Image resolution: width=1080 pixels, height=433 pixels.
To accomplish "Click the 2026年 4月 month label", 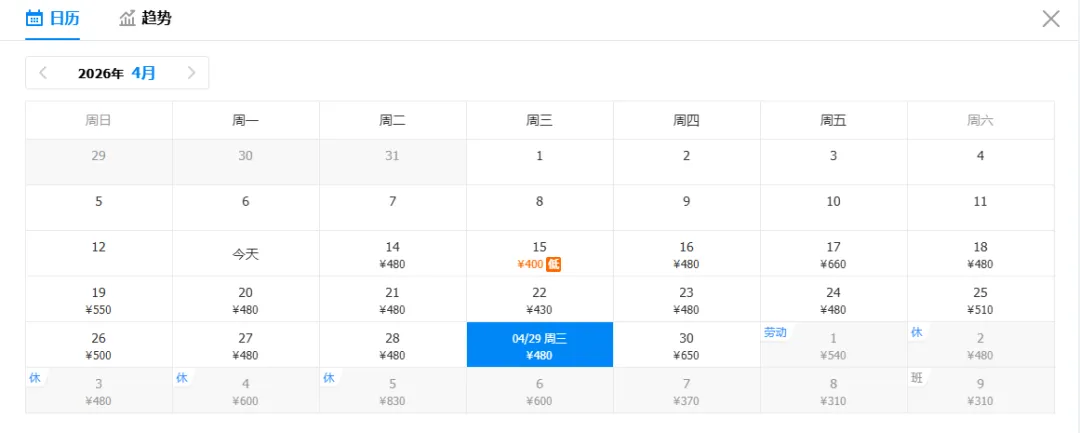I will 117,73.
